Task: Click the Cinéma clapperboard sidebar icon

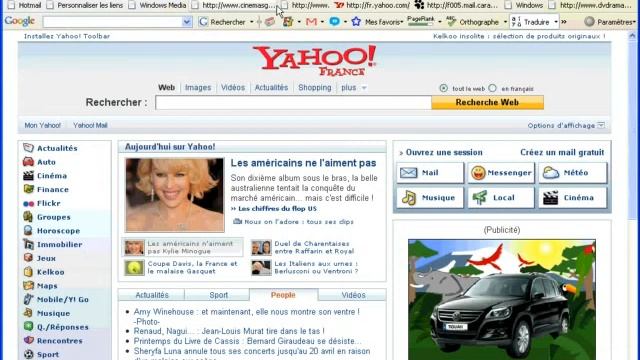Action: tap(28, 176)
